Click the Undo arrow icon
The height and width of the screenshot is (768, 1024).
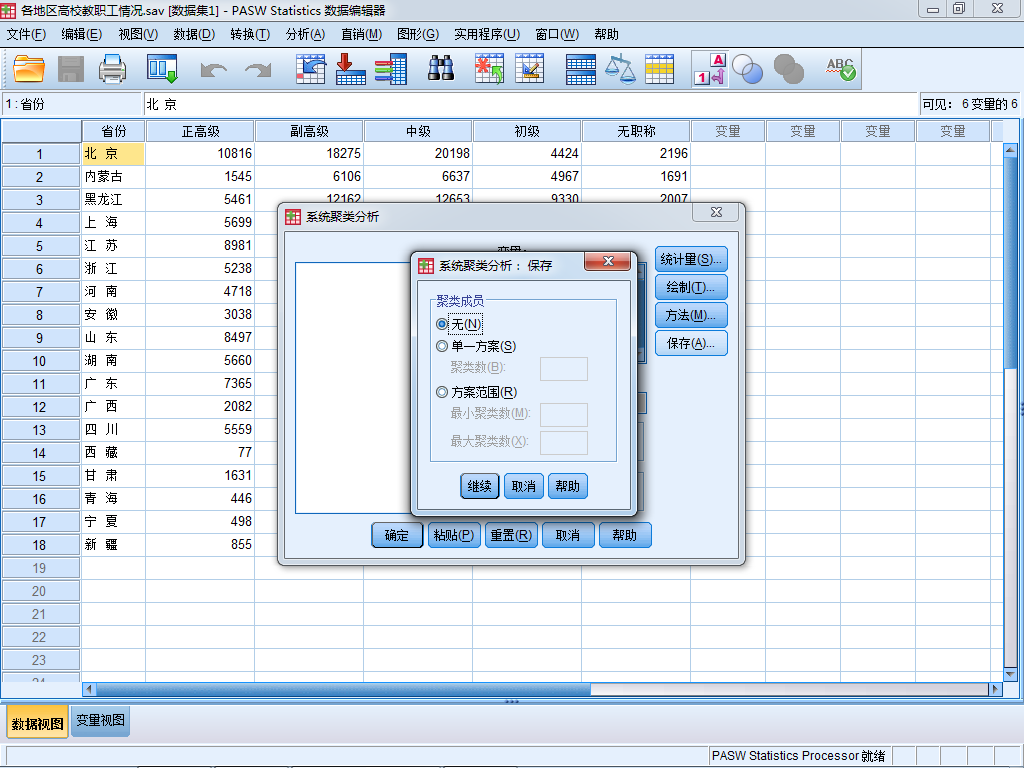coord(214,69)
